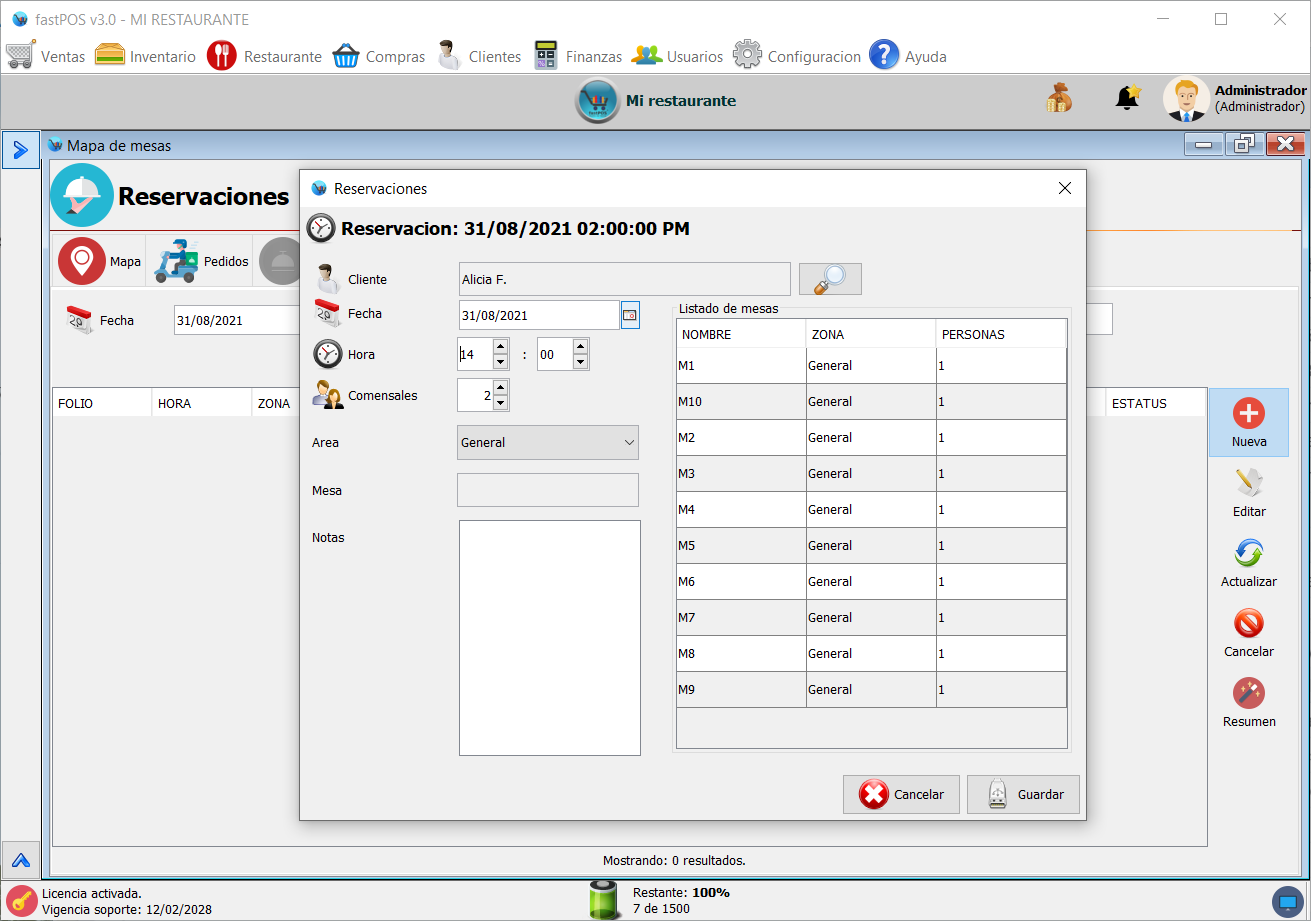Click the client search magnifier button
This screenshot has height=921, width=1311.
[x=830, y=279]
